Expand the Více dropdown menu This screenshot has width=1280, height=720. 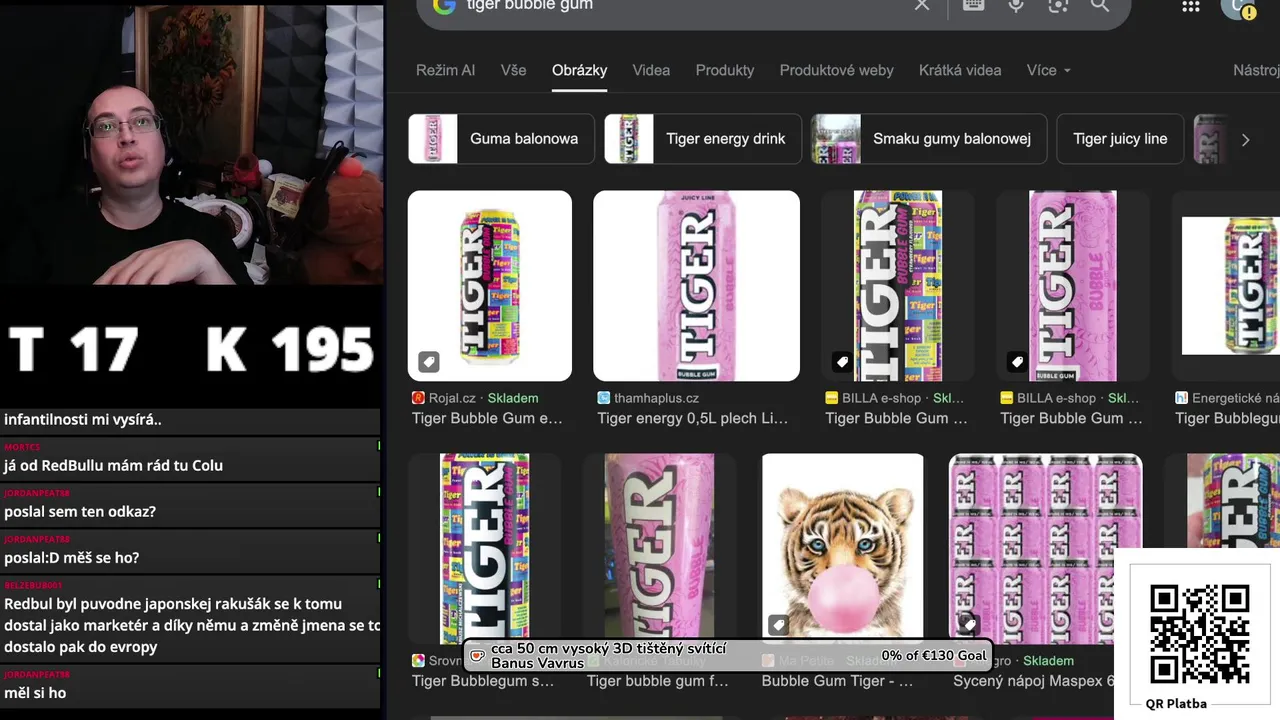point(1048,70)
